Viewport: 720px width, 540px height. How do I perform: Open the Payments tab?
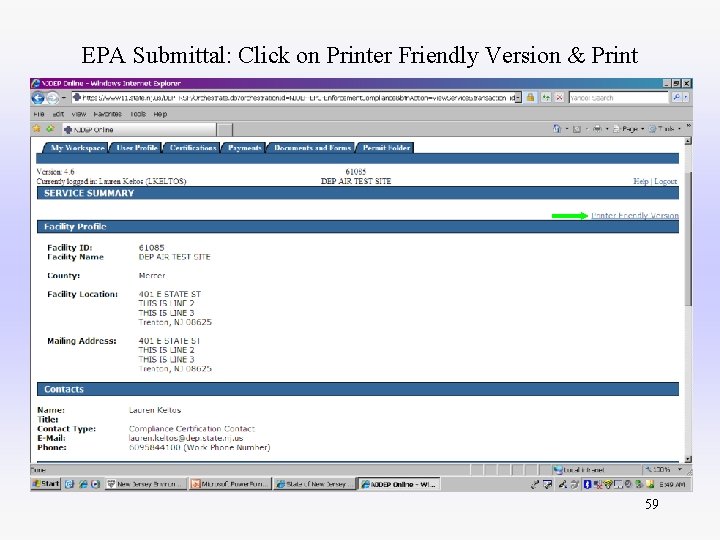pyautogui.click(x=244, y=147)
